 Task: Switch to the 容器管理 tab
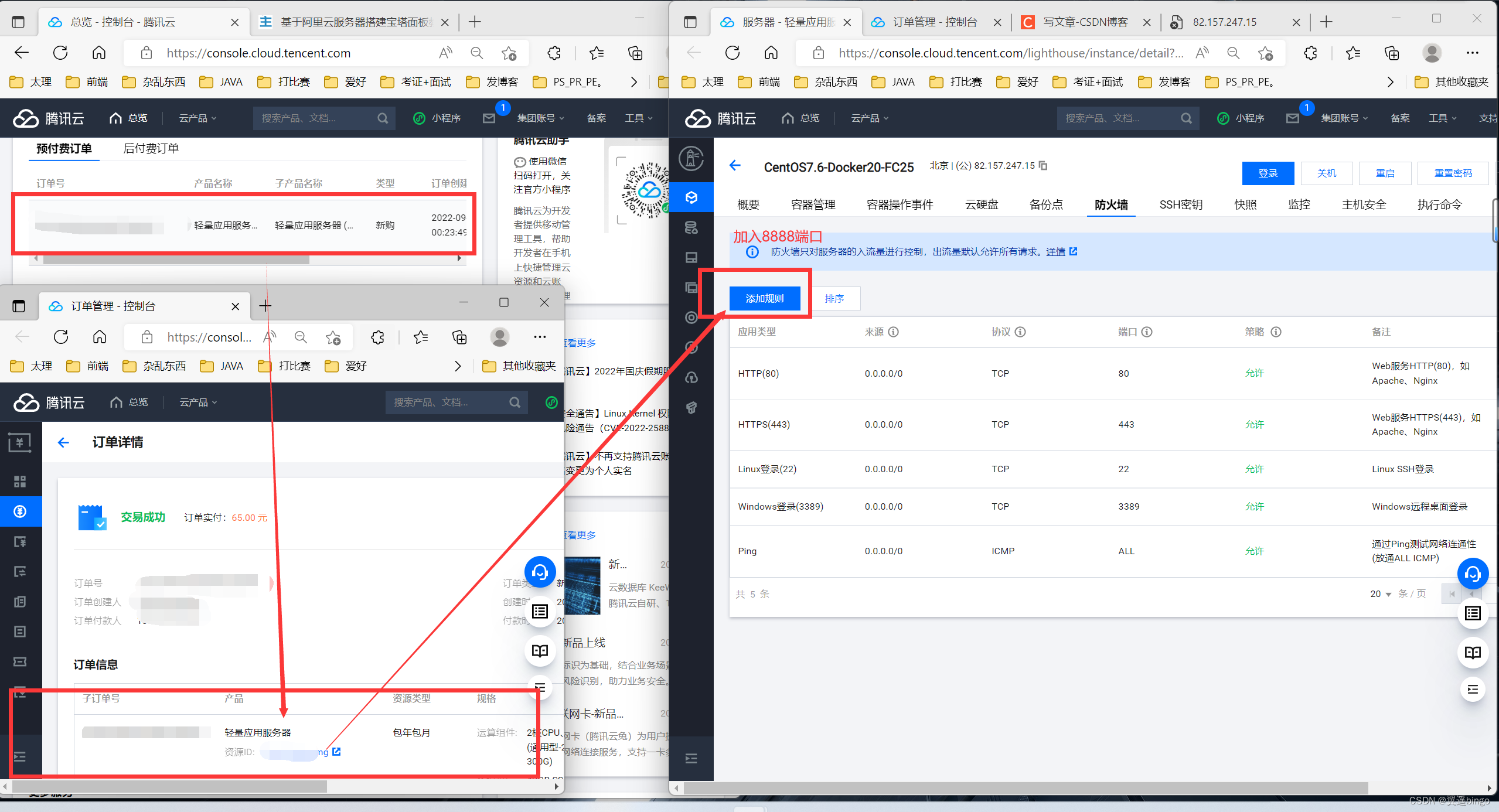813,204
